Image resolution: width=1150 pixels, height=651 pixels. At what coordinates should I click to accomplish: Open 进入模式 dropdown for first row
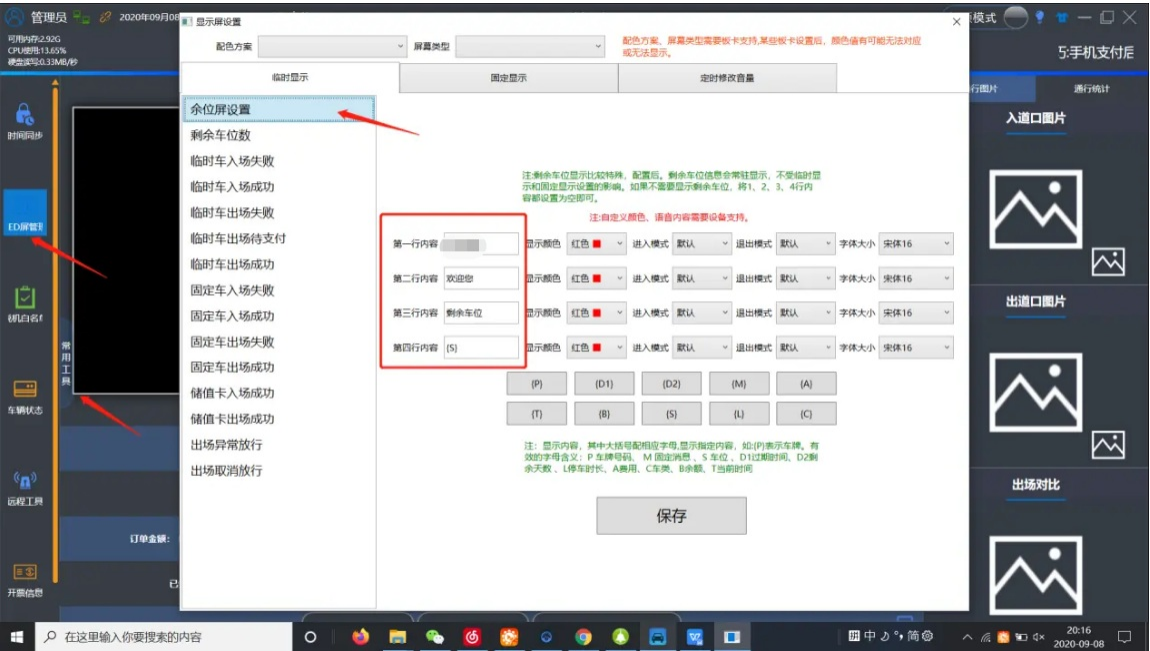[x=701, y=243]
